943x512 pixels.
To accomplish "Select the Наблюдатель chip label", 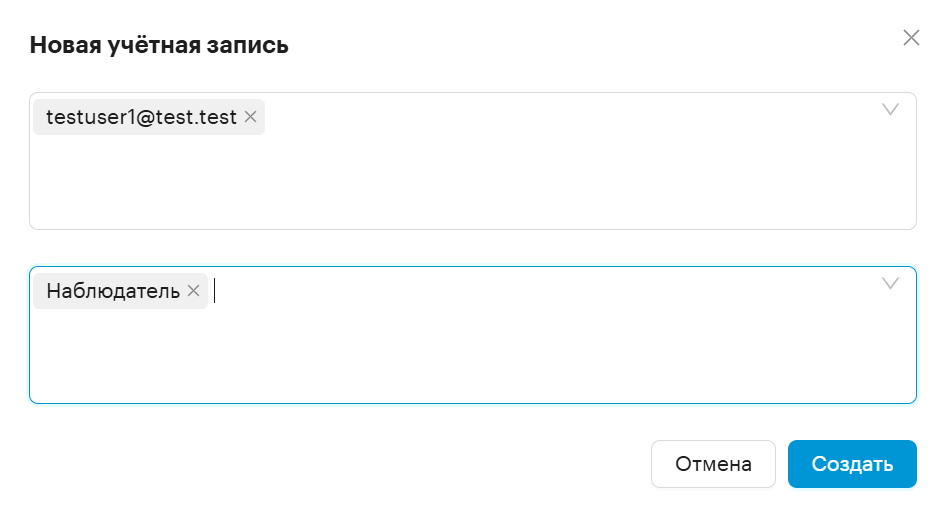I will 113,291.
